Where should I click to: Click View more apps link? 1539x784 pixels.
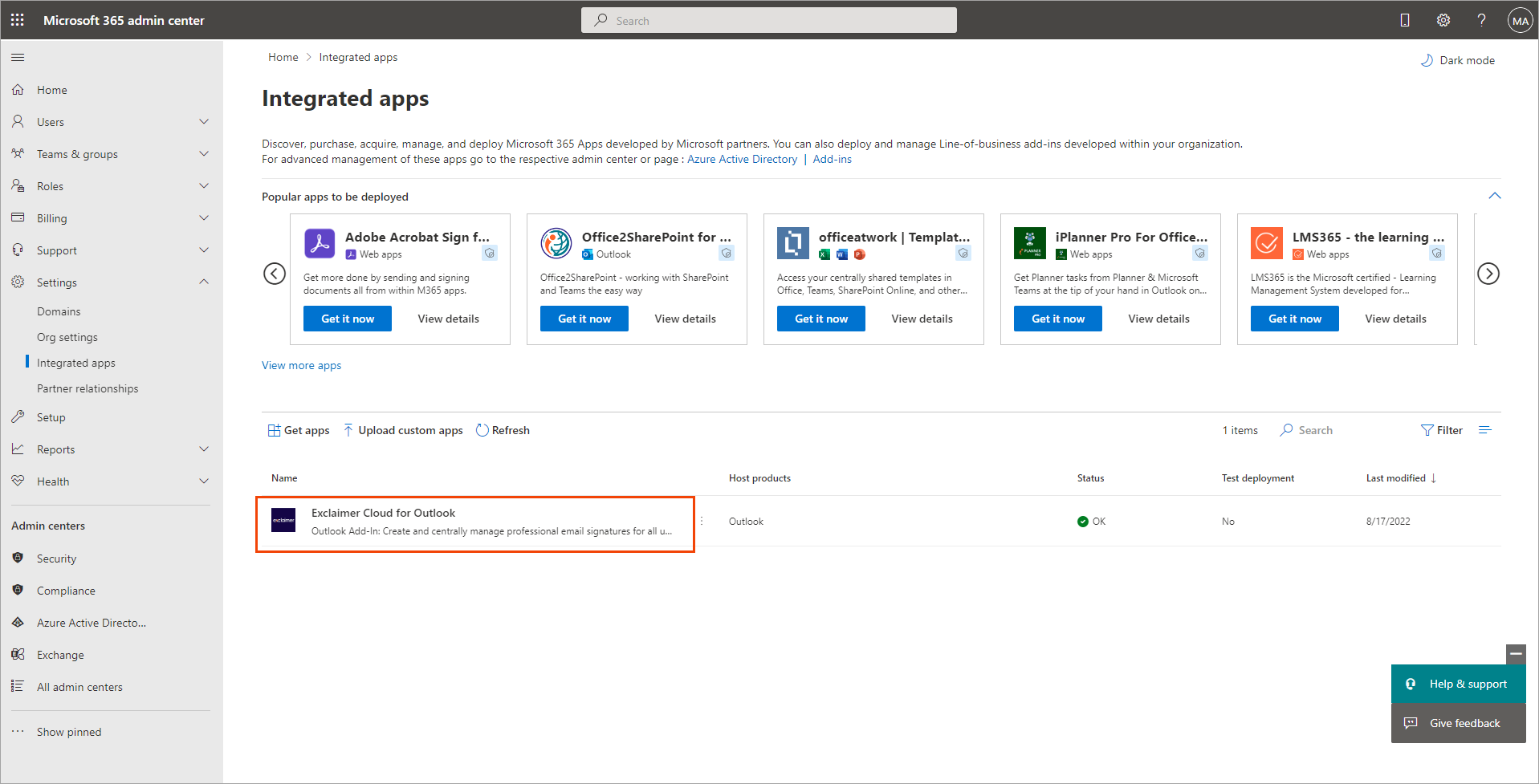[301, 365]
